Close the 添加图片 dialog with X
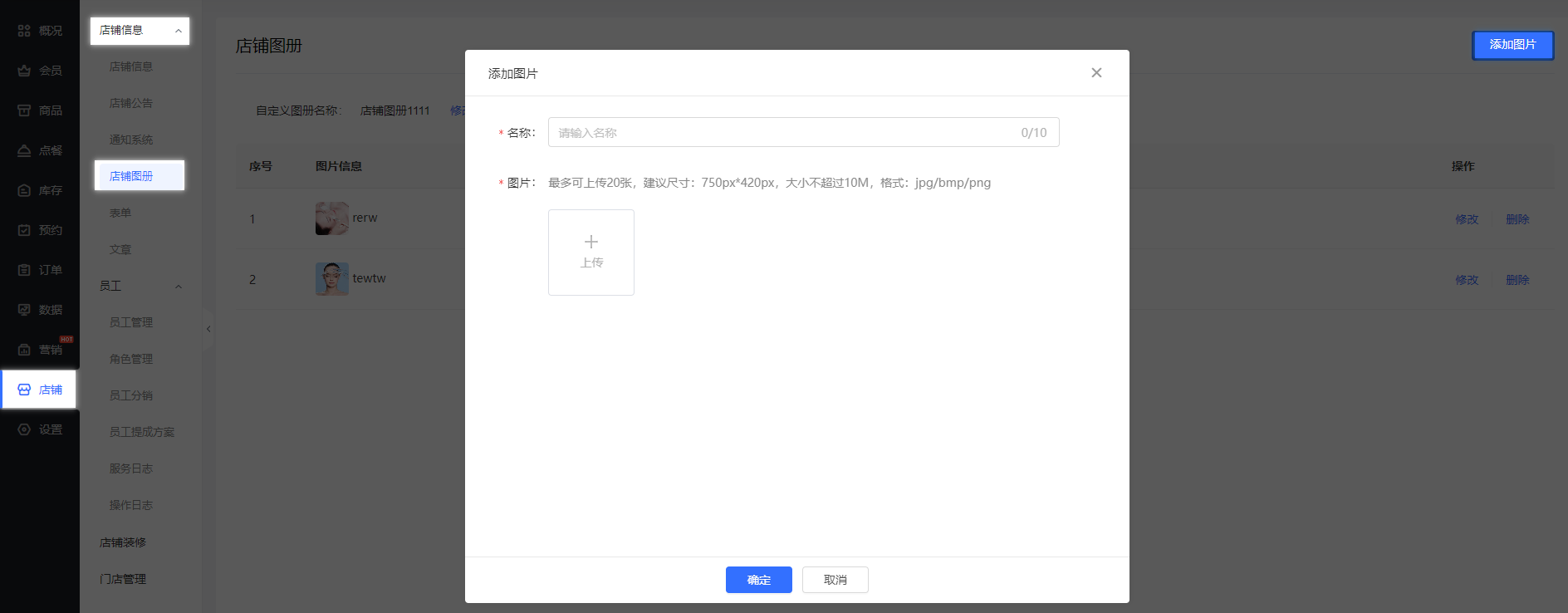This screenshot has height=613, width=1568. (1096, 73)
